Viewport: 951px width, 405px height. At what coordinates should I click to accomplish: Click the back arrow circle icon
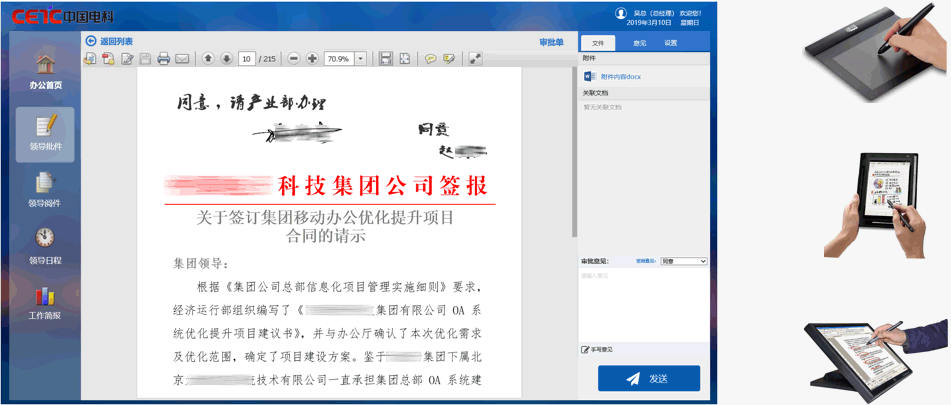coord(91,41)
